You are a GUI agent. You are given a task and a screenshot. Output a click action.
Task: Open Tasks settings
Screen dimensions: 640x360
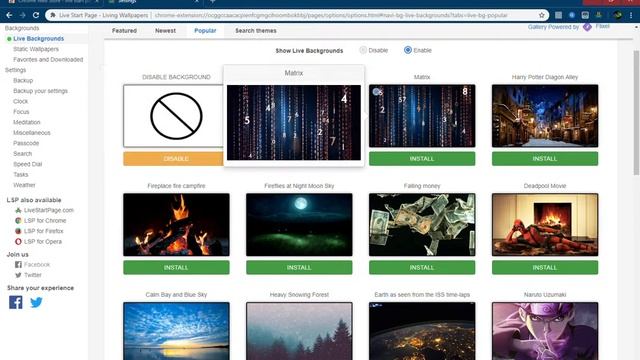tap(21, 175)
